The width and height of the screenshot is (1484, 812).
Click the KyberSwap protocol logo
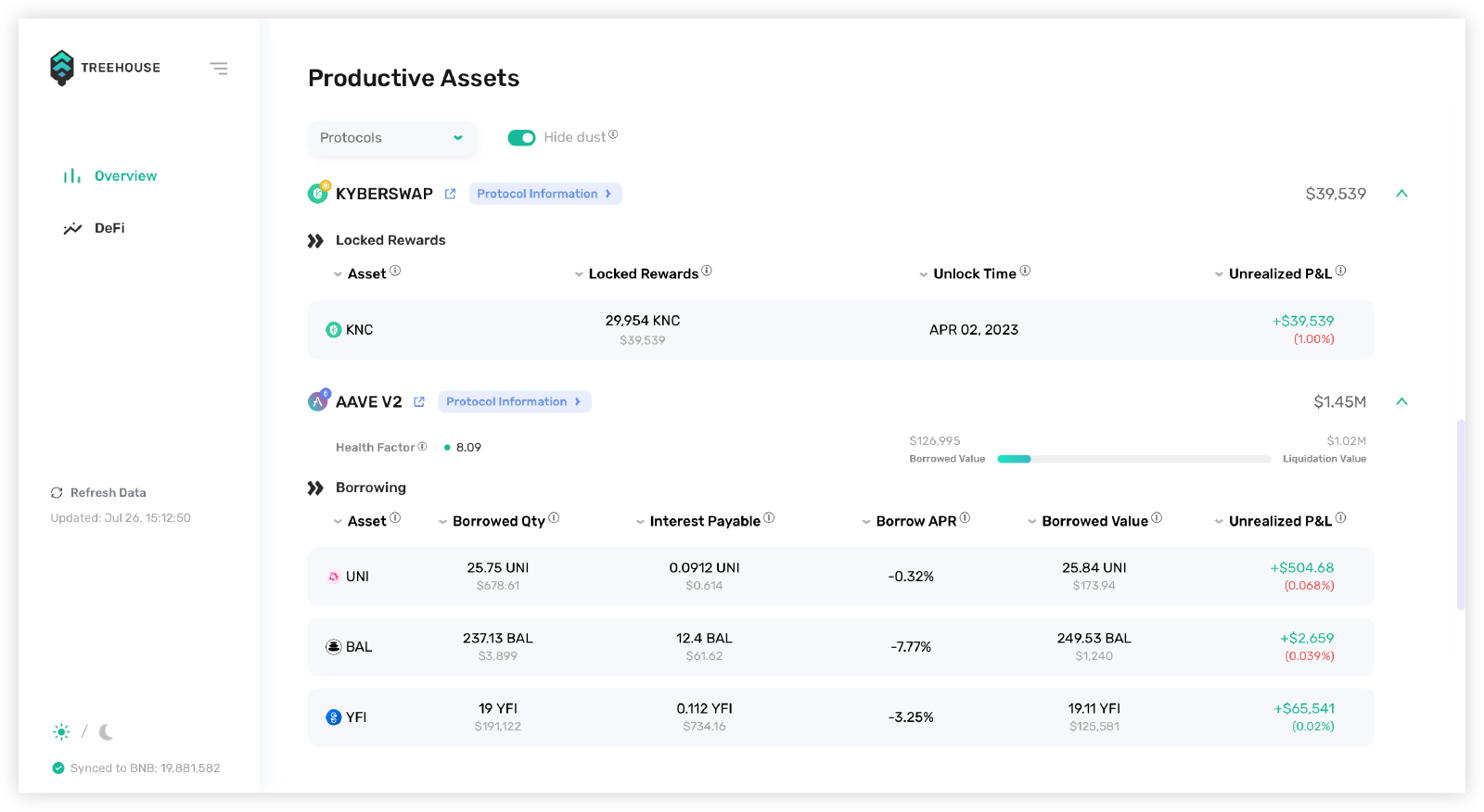tap(318, 193)
